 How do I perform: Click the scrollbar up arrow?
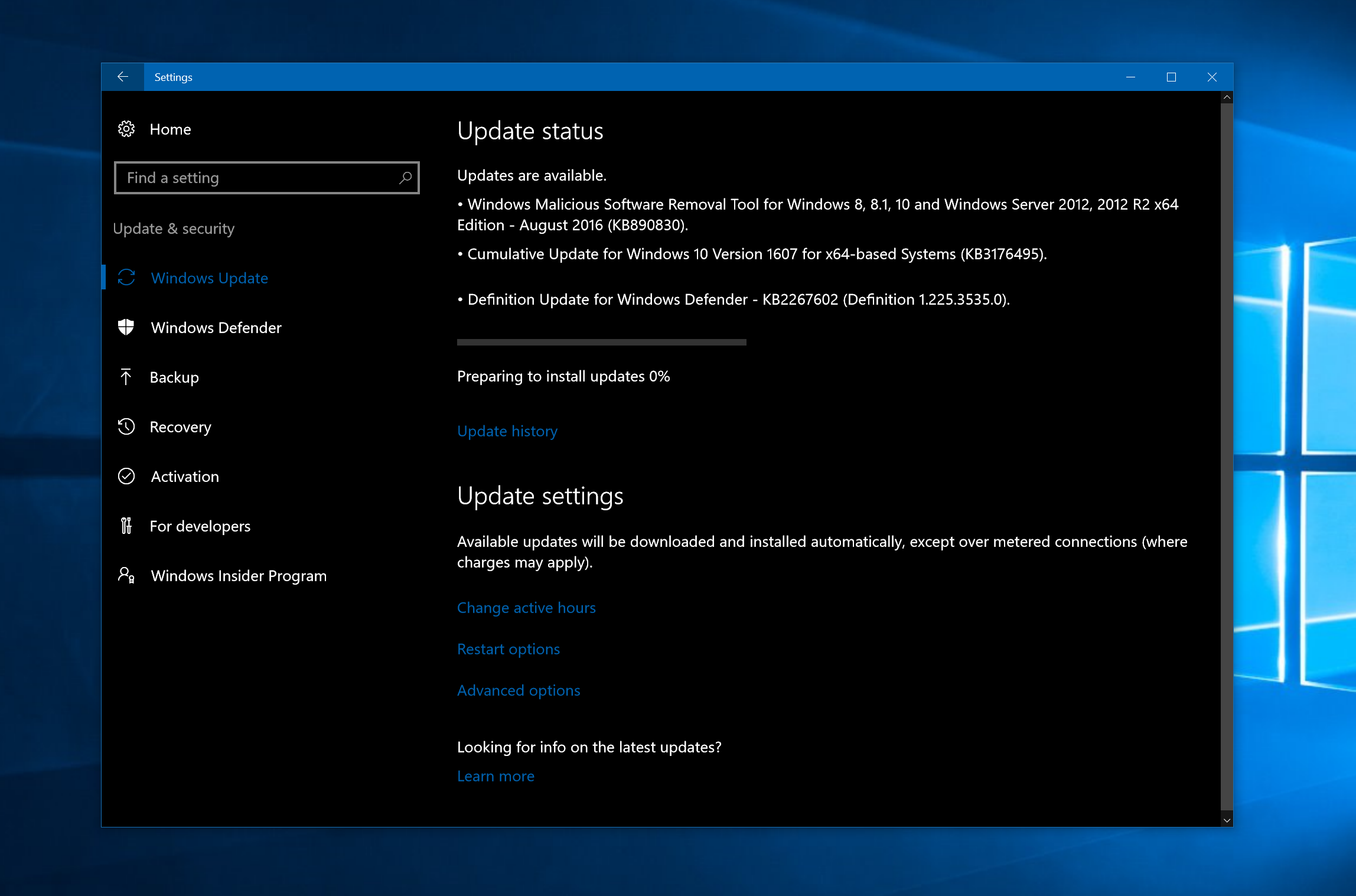click(1227, 97)
